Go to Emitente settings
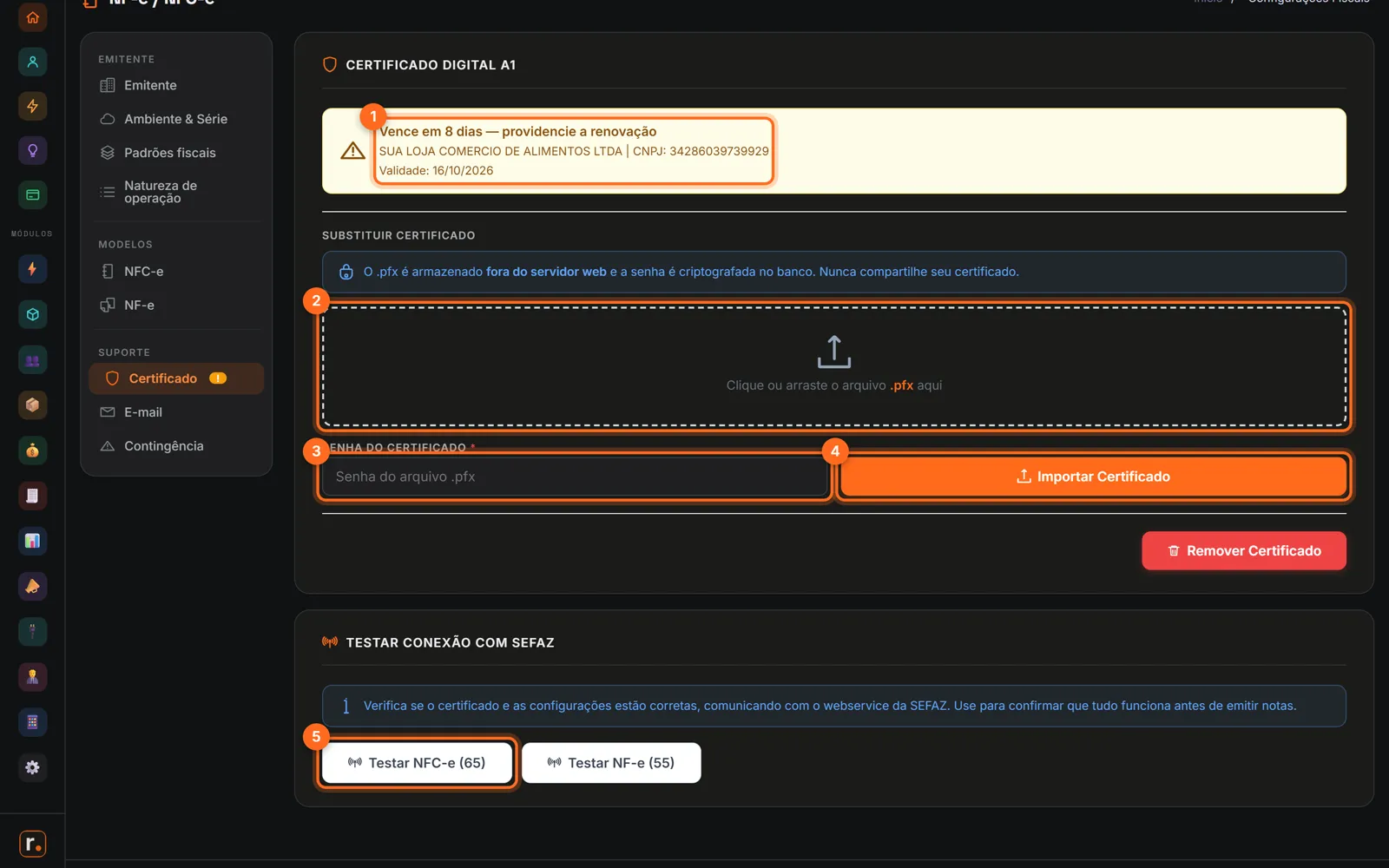 click(176, 85)
